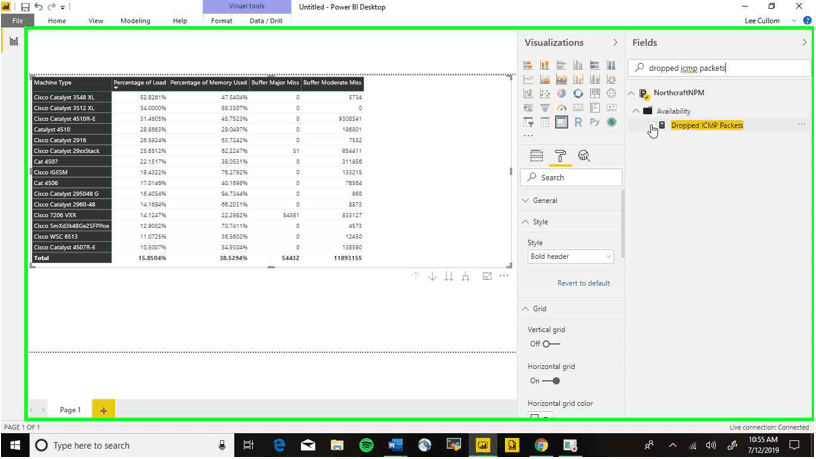Select the Stacked bar chart visual
816x459 pixels.
coord(528,65)
